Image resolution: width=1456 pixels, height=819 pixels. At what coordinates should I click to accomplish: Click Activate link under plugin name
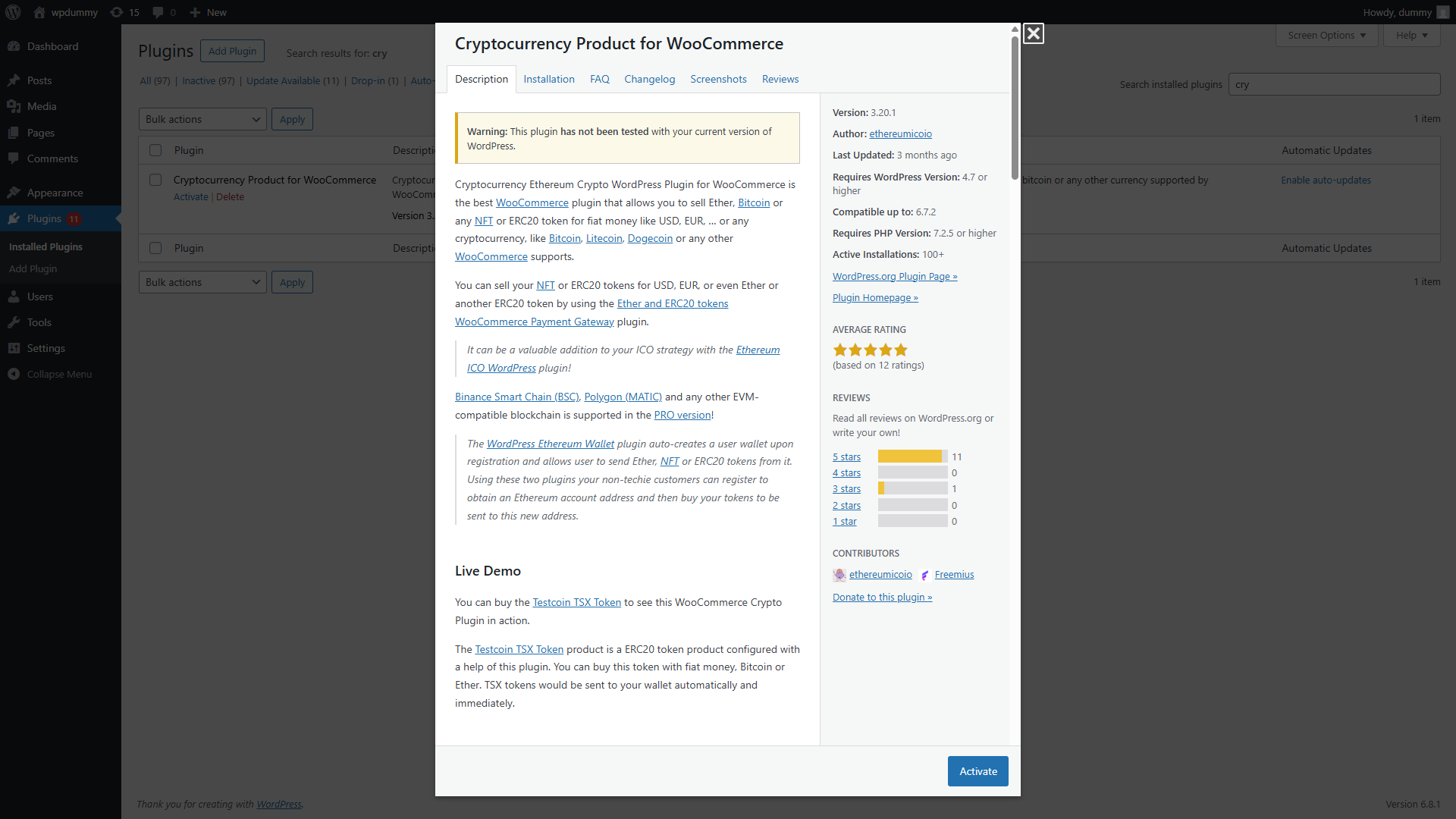190,196
